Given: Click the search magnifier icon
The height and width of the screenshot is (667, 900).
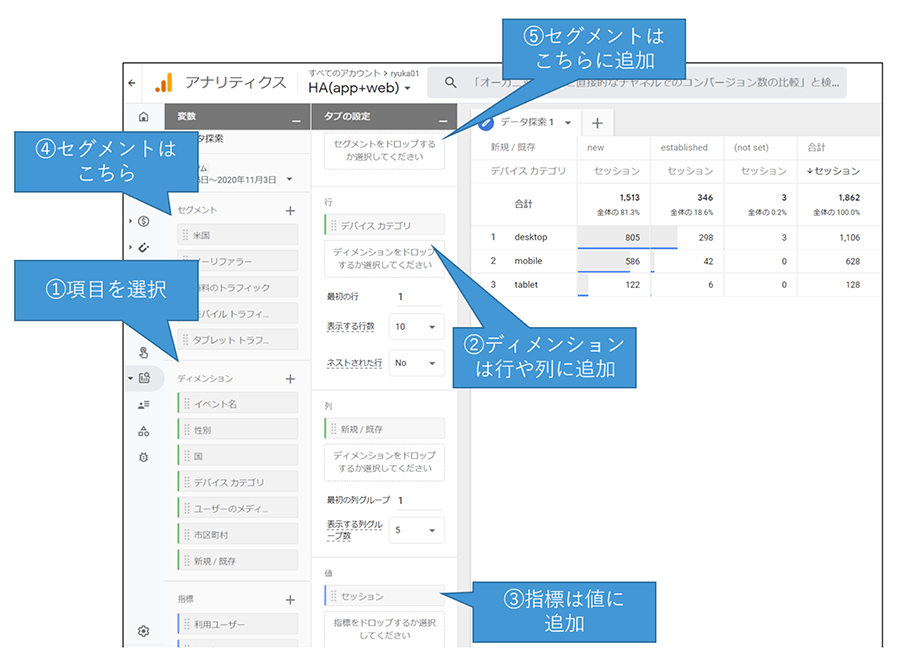Looking at the screenshot, I should (451, 83).
